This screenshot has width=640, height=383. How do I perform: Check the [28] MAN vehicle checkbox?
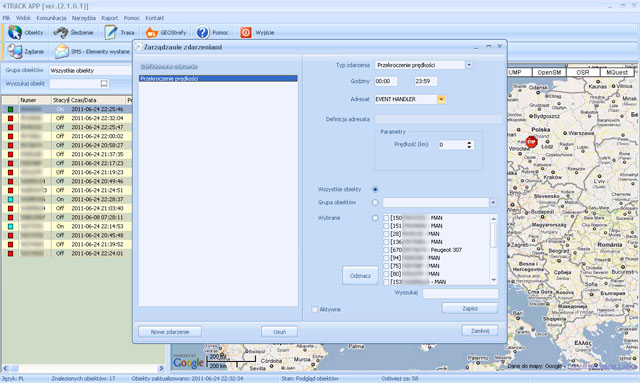pyautogui.click(x=386, y=234)
